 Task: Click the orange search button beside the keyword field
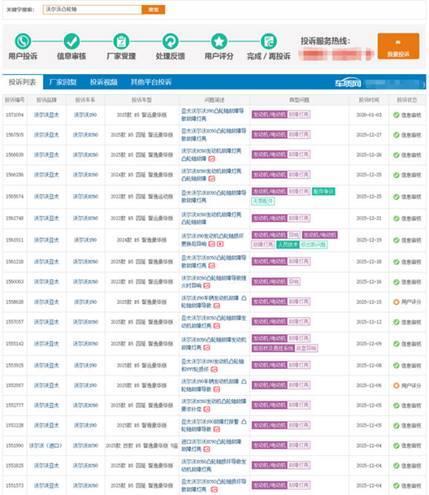[153, 9]
